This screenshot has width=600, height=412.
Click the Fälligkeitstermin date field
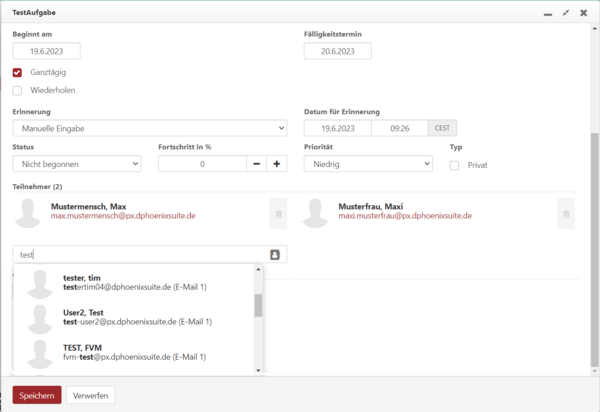click(338, 51)
